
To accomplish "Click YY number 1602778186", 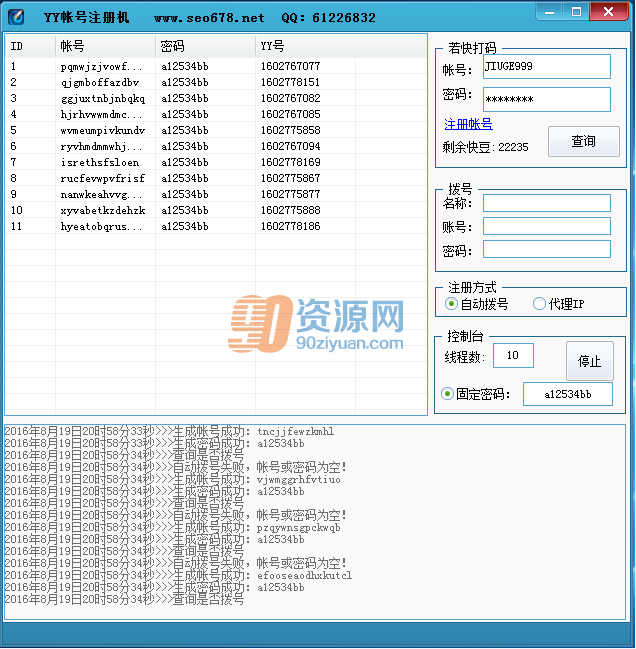I will [290, 226].
